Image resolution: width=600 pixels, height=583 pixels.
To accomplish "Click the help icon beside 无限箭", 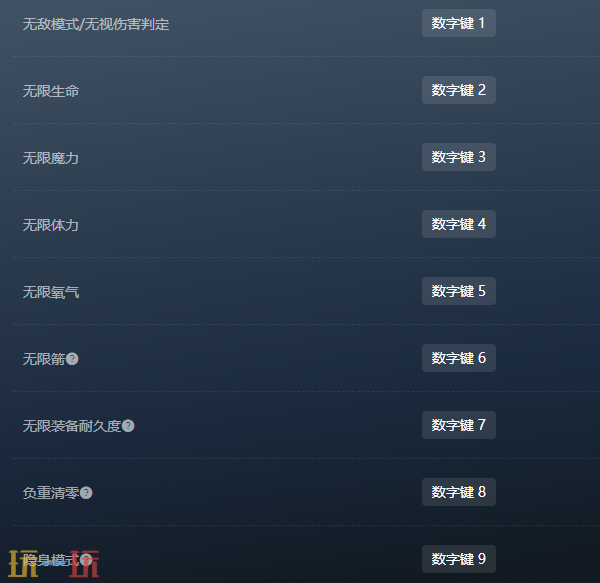I will pos(72,359).
